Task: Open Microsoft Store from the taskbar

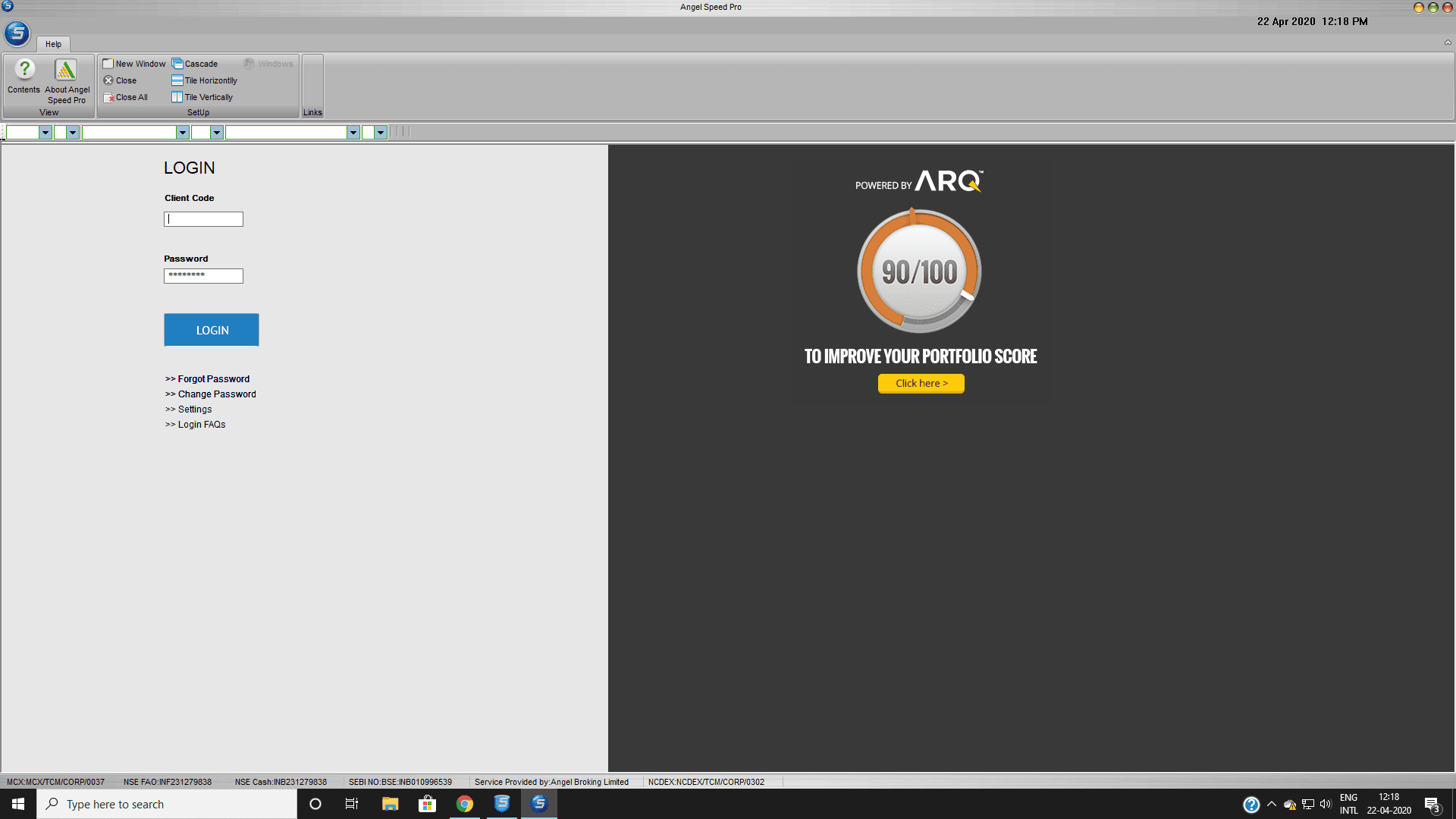Action: click(x=427, y=804)
